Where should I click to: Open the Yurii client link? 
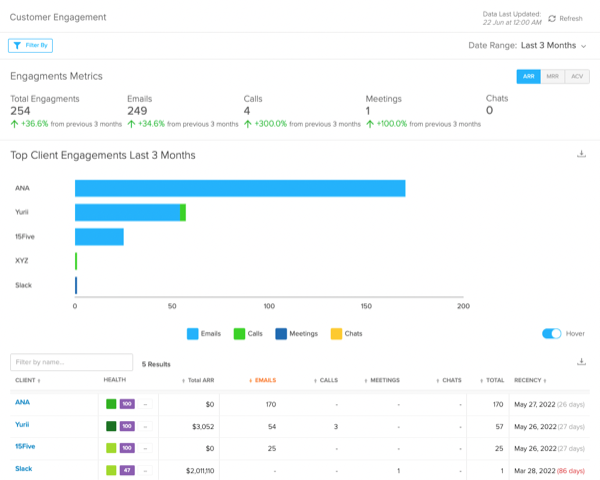pyautogui.click(x=22, y=424)
